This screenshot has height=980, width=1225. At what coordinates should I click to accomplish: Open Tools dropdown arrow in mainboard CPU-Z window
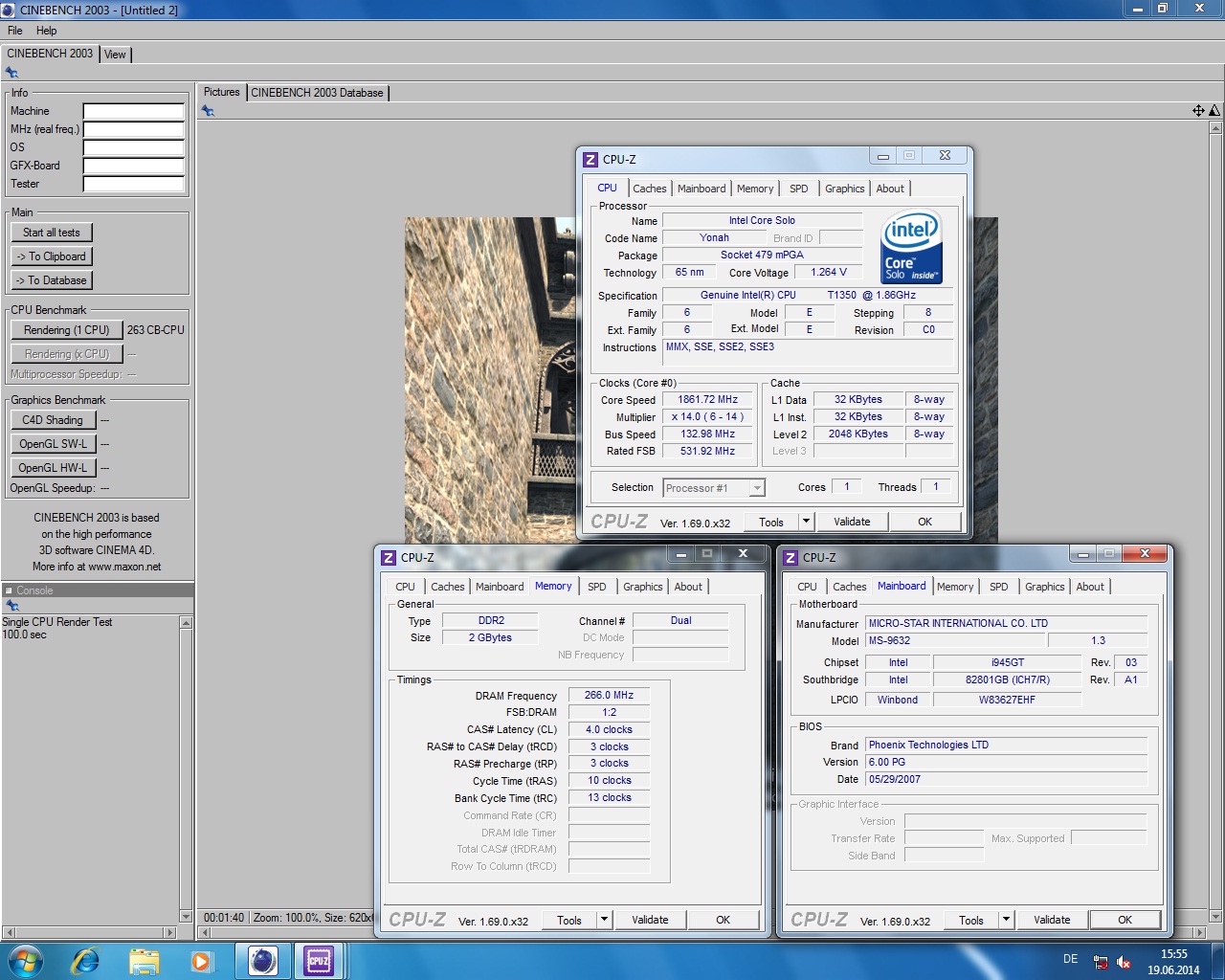point(1006,920)
